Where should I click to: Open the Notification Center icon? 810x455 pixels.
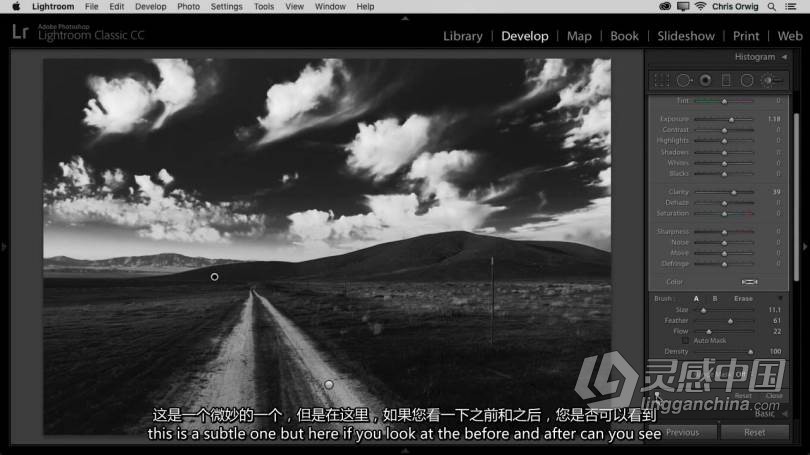coord(791,6)
